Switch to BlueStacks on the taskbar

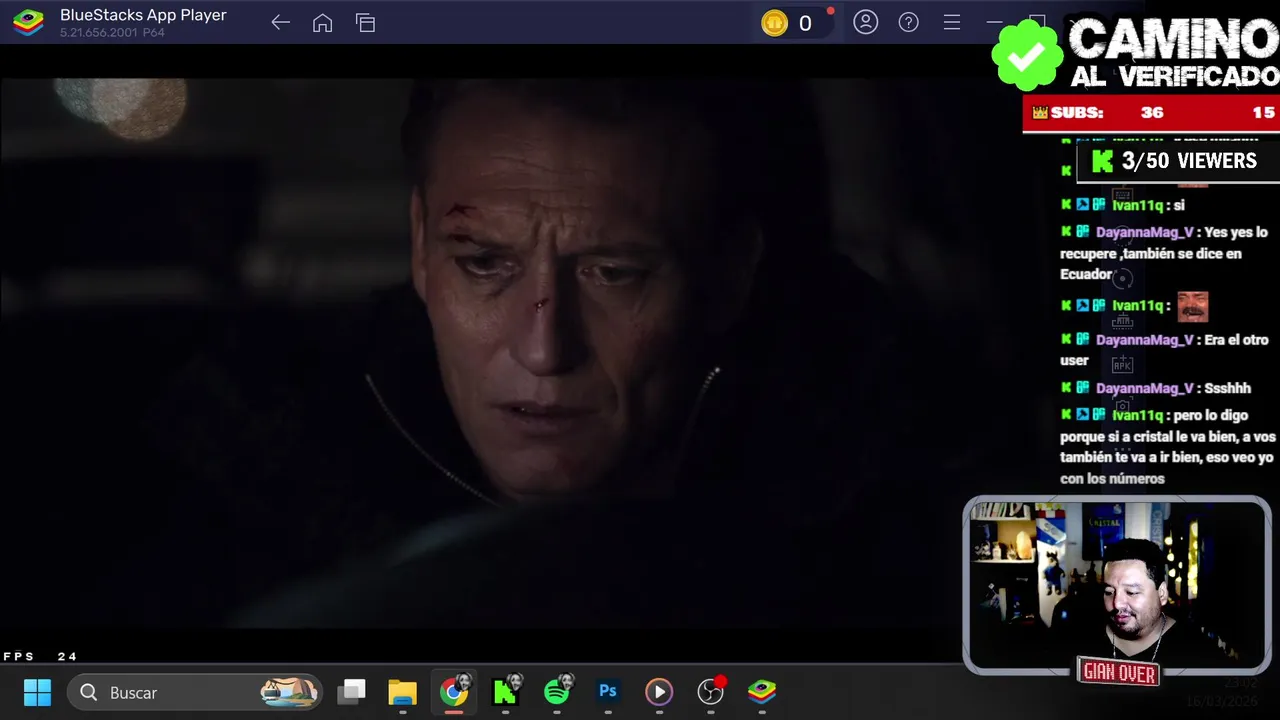pos(762,691)
